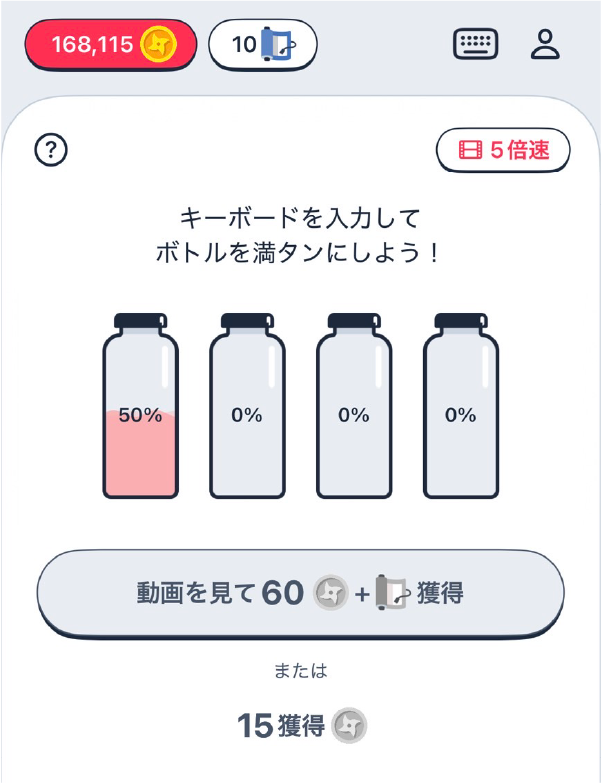This screenshot has height=783, width=601.
Task: Click the 50% label on first bottle
Action: (140, 415)
